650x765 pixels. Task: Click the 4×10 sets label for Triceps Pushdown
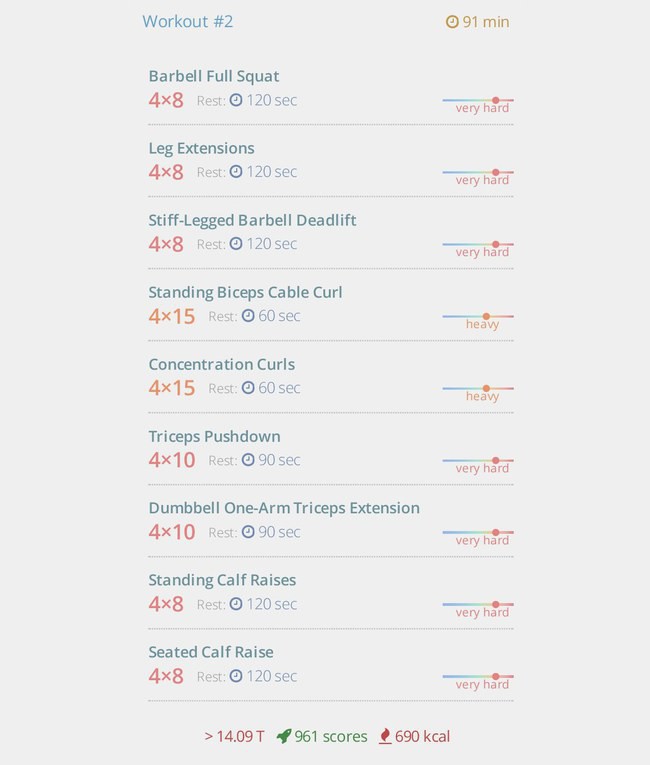click(x=172, y=460)
